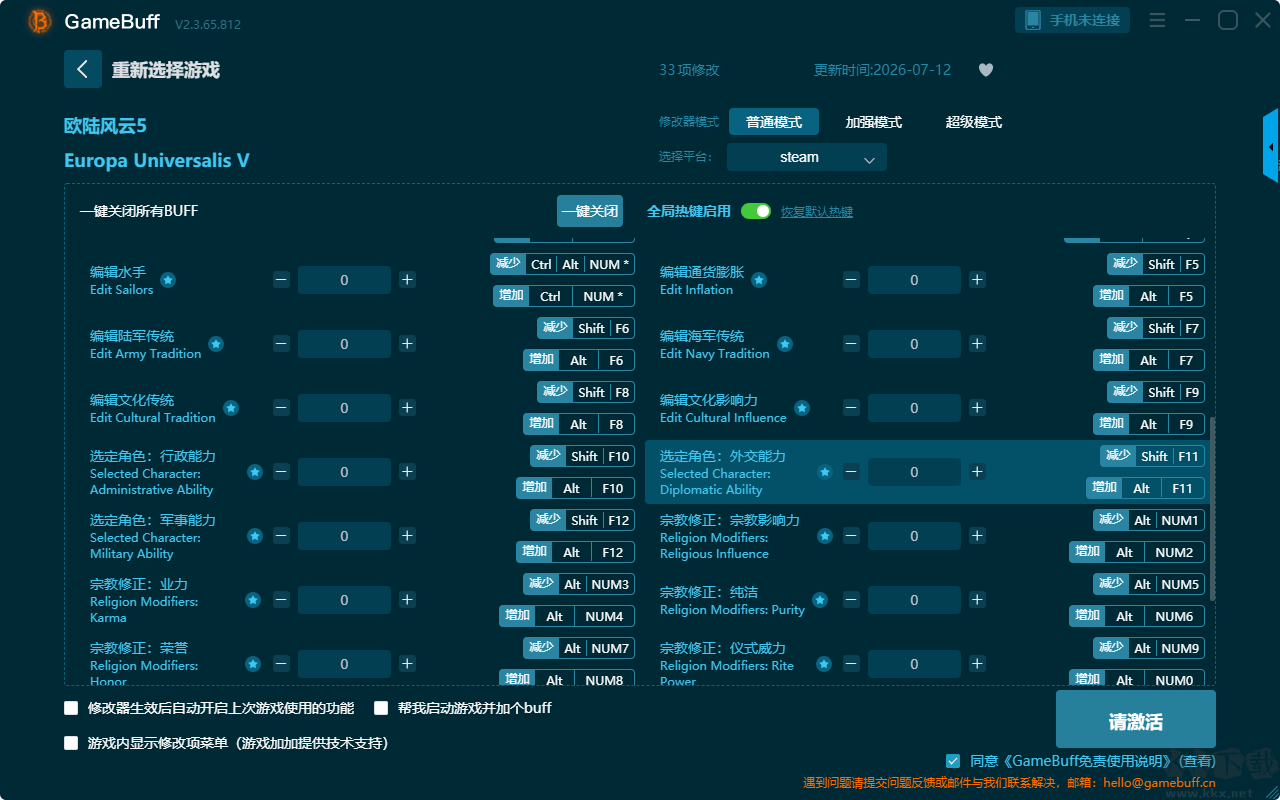Image resolution: width=1280 pixels, height=800 pixels.
Task: Go back with the reselect game arrow
Action: (x=83, y=70)
